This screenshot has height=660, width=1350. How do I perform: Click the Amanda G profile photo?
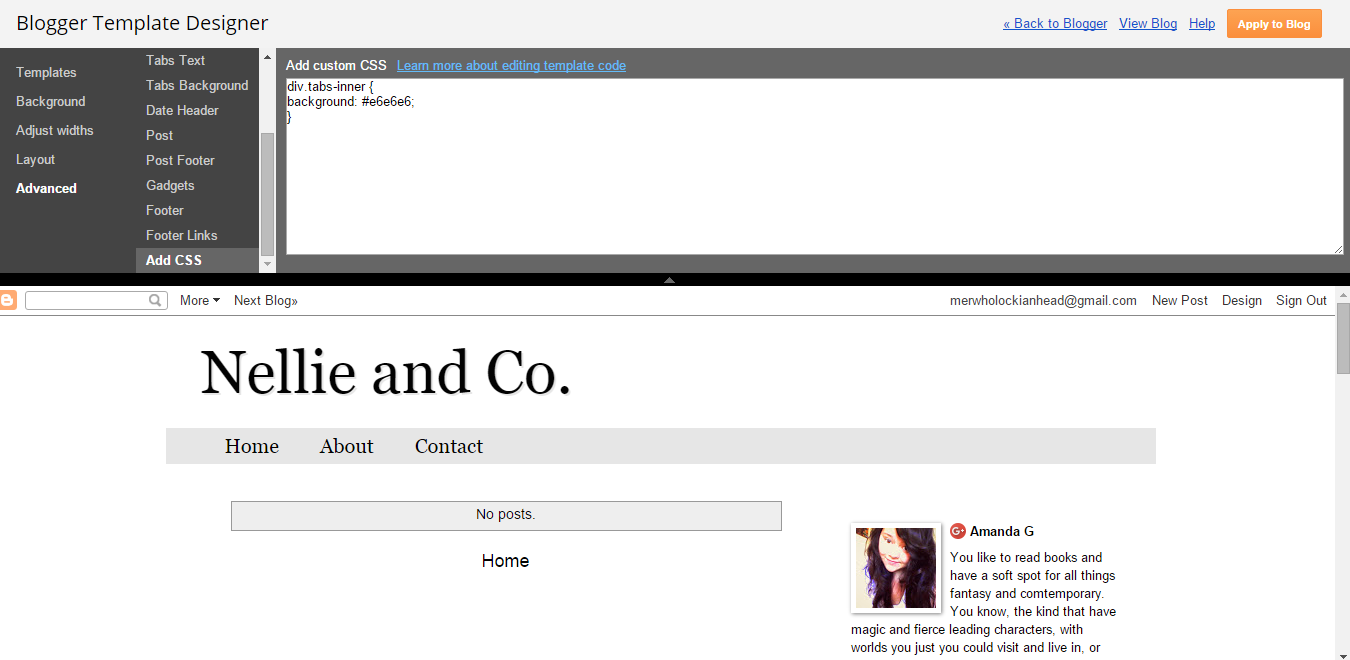tap(896, 567)
